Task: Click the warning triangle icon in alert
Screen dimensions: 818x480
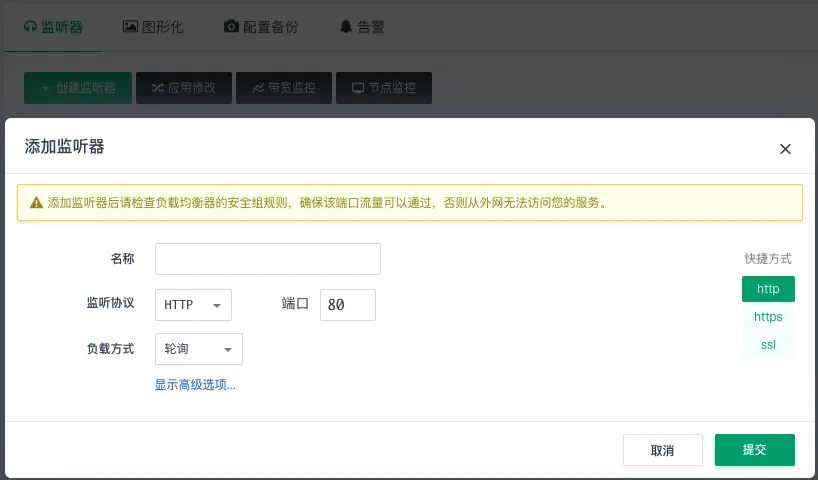Action: click(36, 202)
